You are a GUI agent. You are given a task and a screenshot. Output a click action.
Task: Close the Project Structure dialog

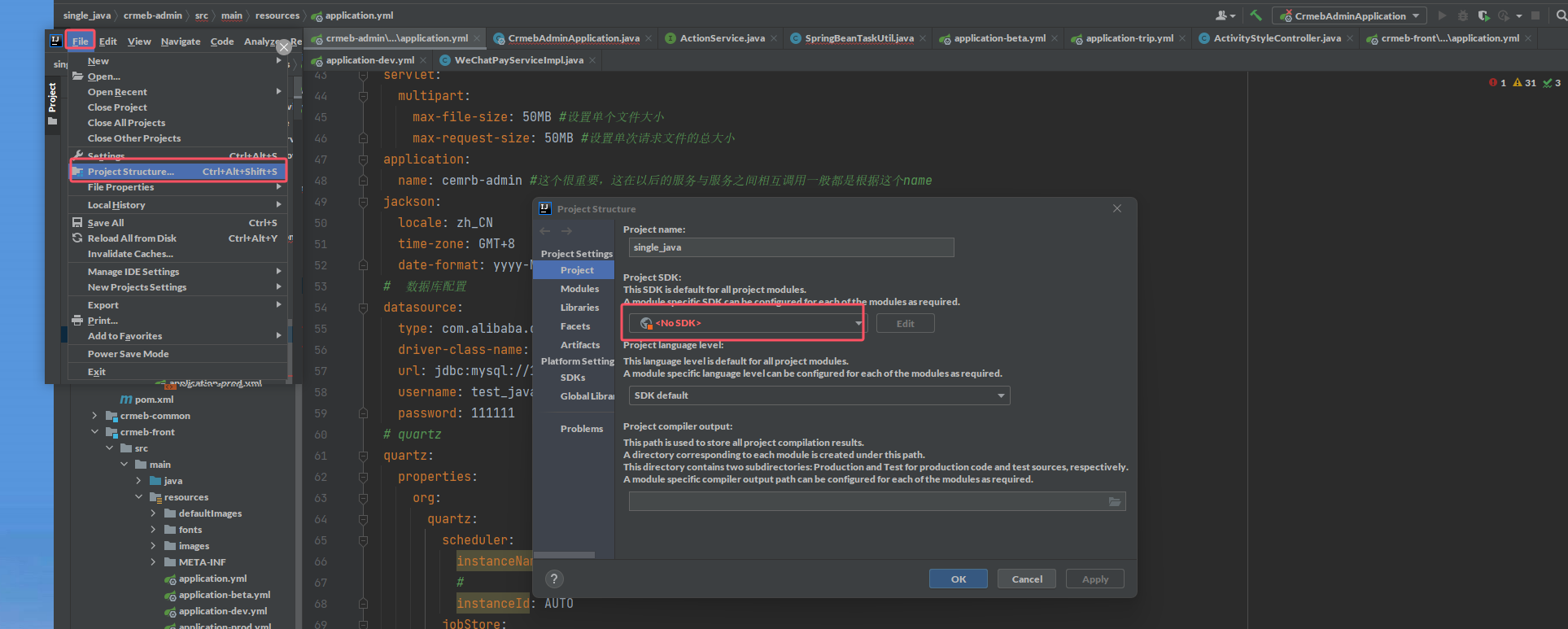[x=1117, y=208]
